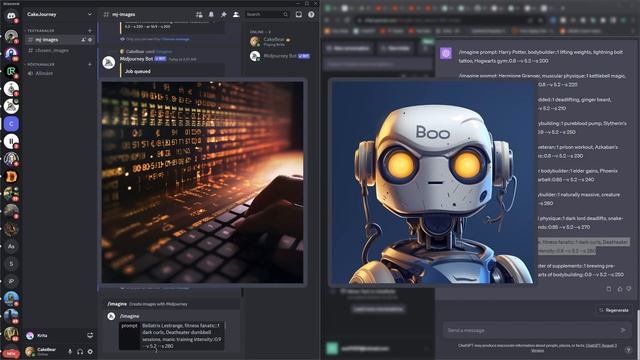Toggle the member list in Discord
Screen dimensions: 640x360
pos(236,14)
